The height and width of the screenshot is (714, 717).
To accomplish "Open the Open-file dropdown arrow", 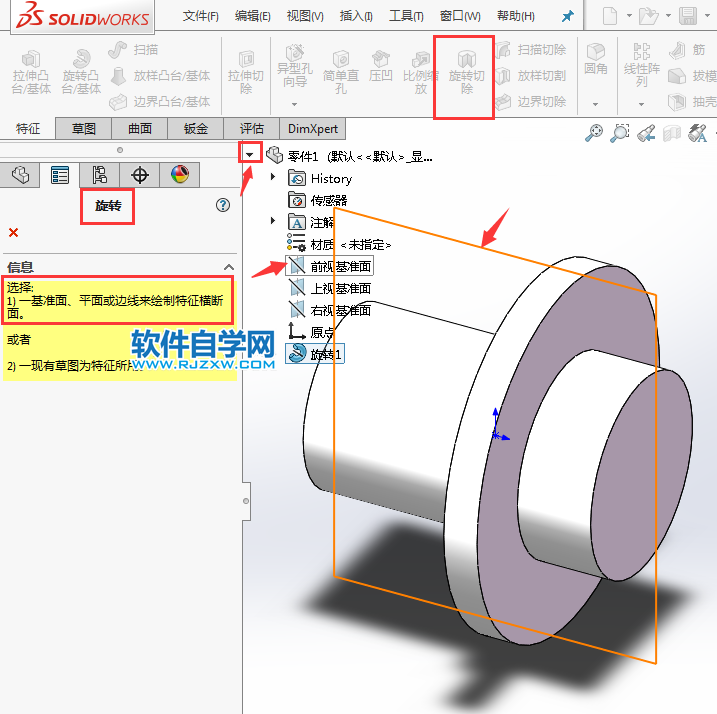I will 668,16.
